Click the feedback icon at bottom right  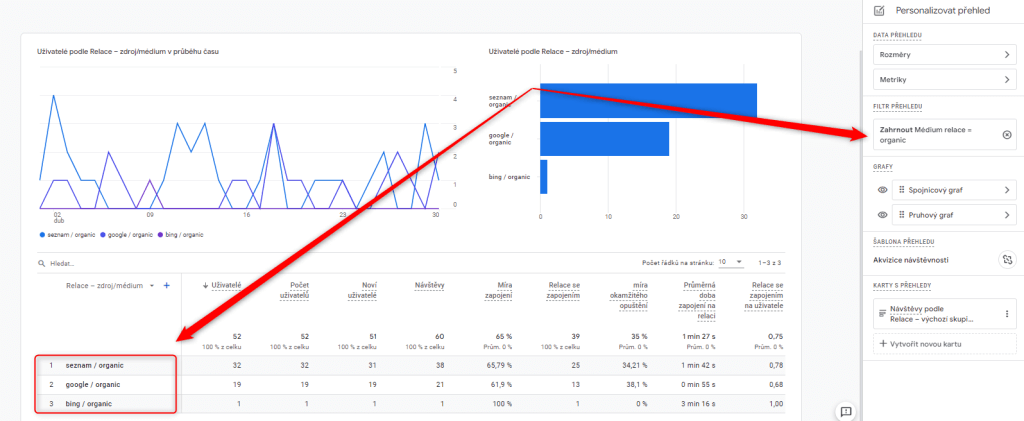tap(845, 411)
